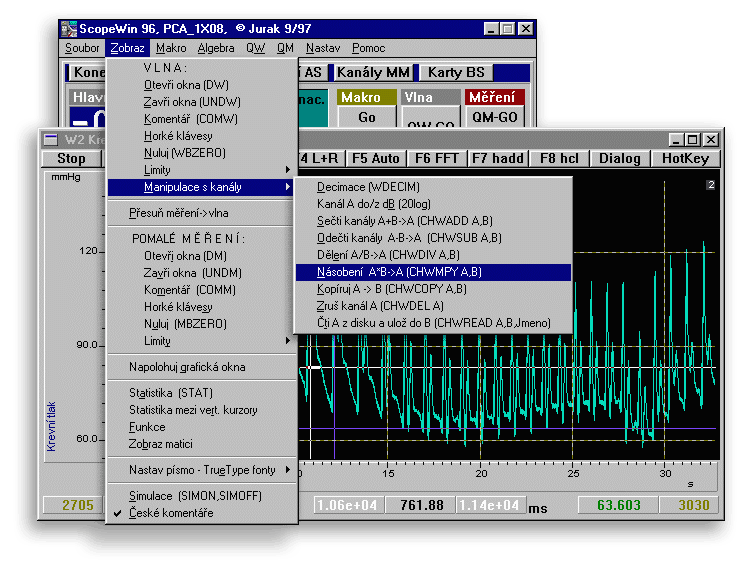Click the HotKey button

click(685, 158)
